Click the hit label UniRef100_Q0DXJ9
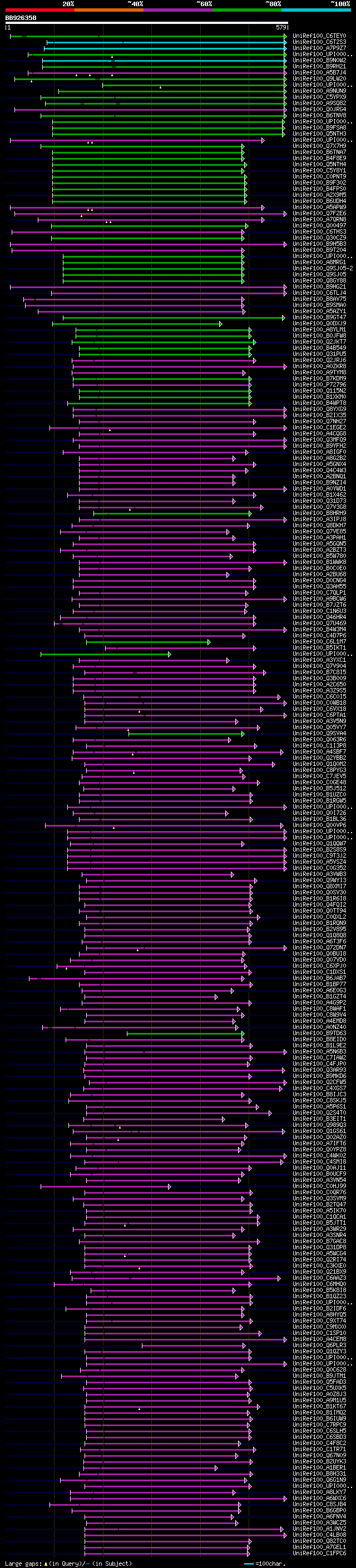Viewport: 356px width, 1568px height. pos(319,323)
